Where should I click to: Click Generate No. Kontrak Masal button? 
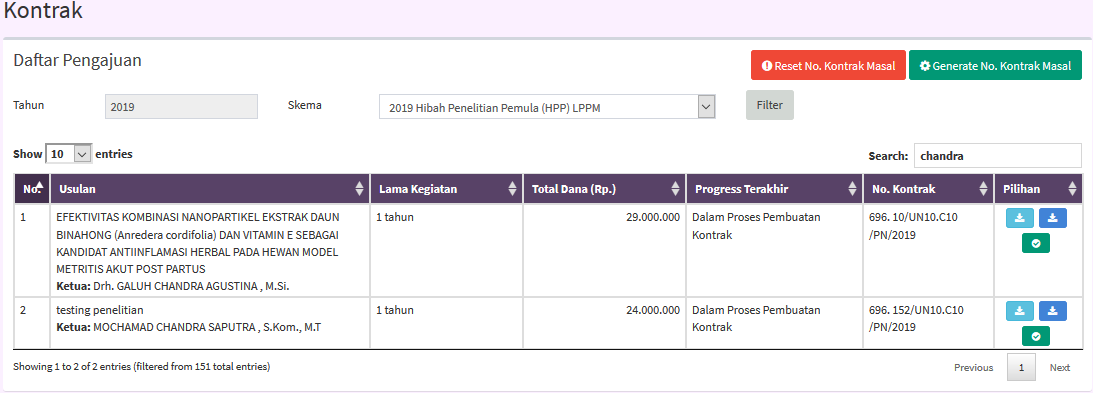click(x=995, y=66)
